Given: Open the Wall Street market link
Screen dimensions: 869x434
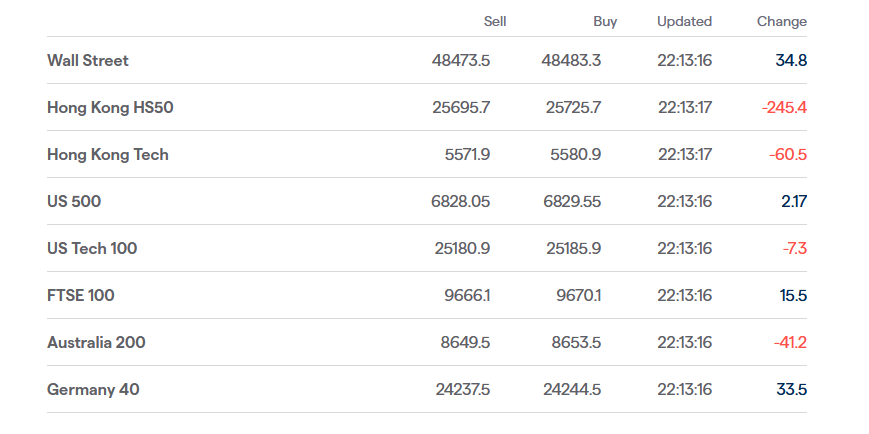Looking at the screenshot, I should [88, 61].
